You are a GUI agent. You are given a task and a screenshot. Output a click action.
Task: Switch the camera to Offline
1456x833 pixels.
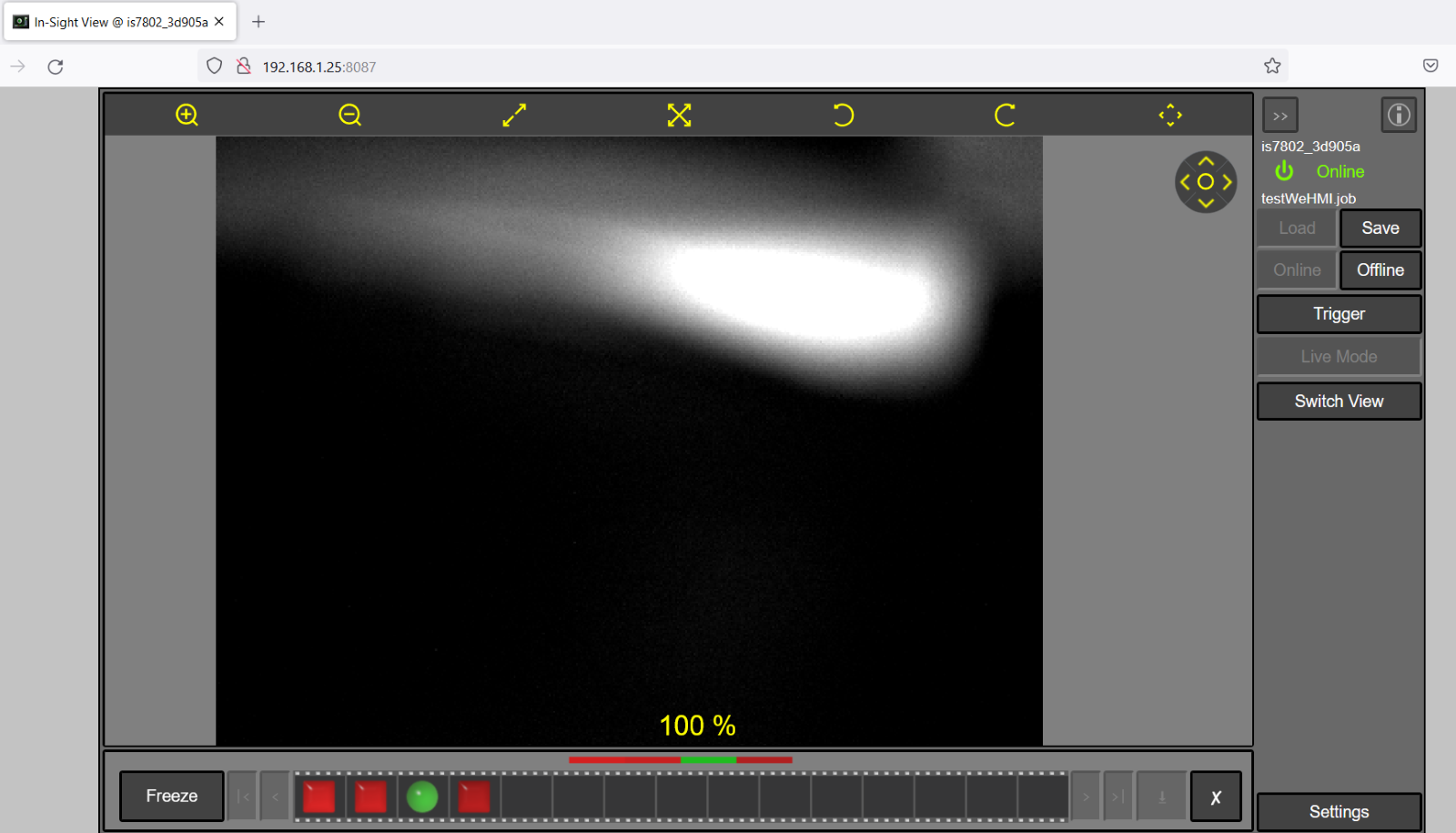1380,270
